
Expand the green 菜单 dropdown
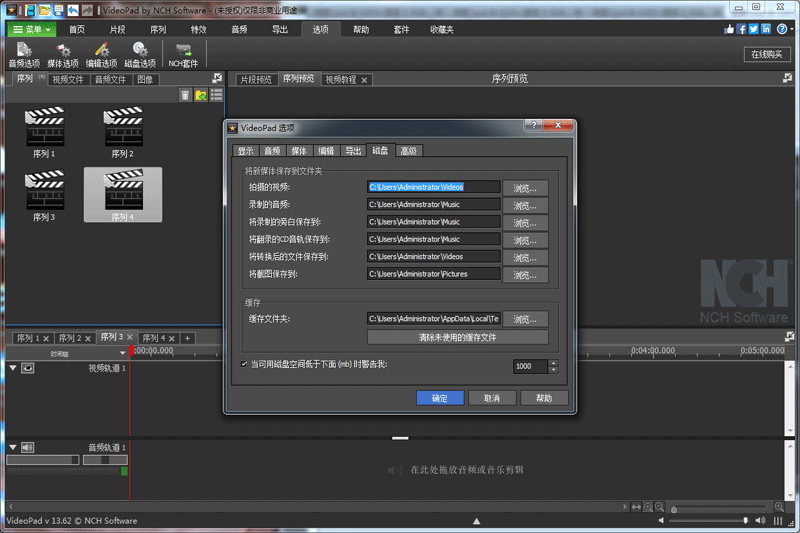pyautogui.click(x=35, y=29)
